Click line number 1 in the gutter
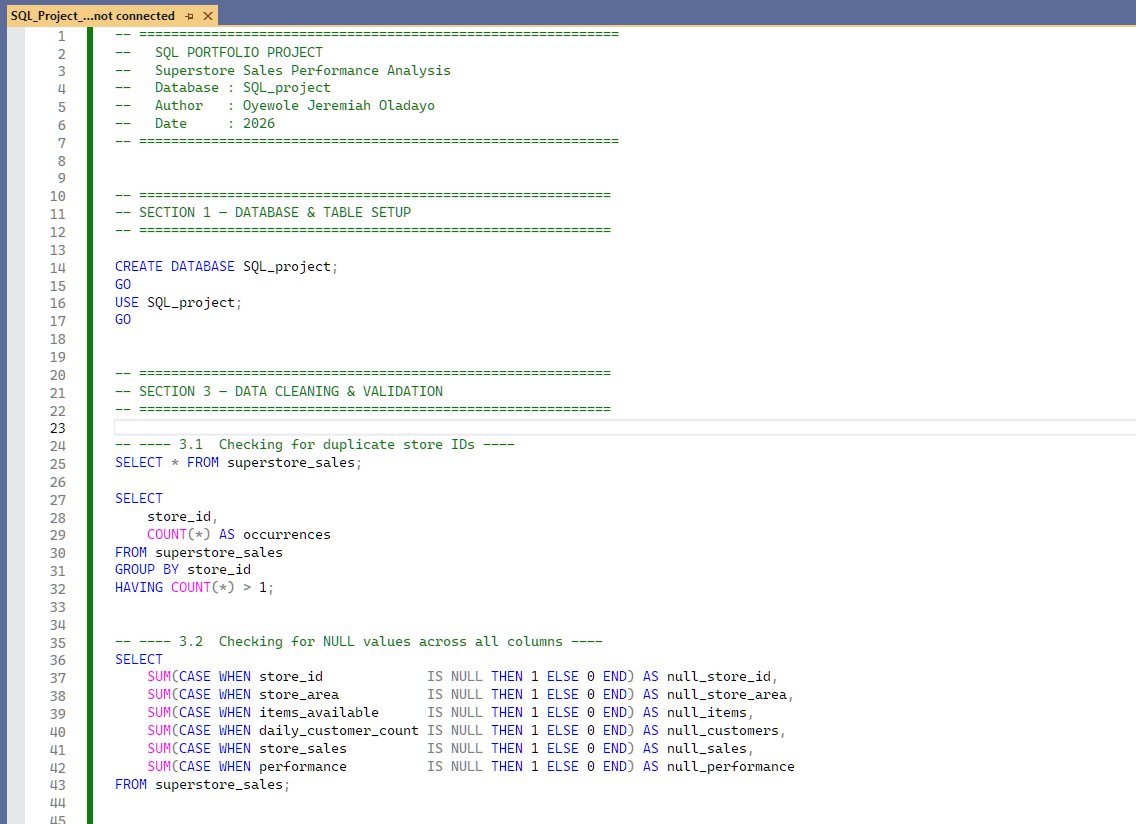This screenshot has height=824, width=1136. (62, 36)
